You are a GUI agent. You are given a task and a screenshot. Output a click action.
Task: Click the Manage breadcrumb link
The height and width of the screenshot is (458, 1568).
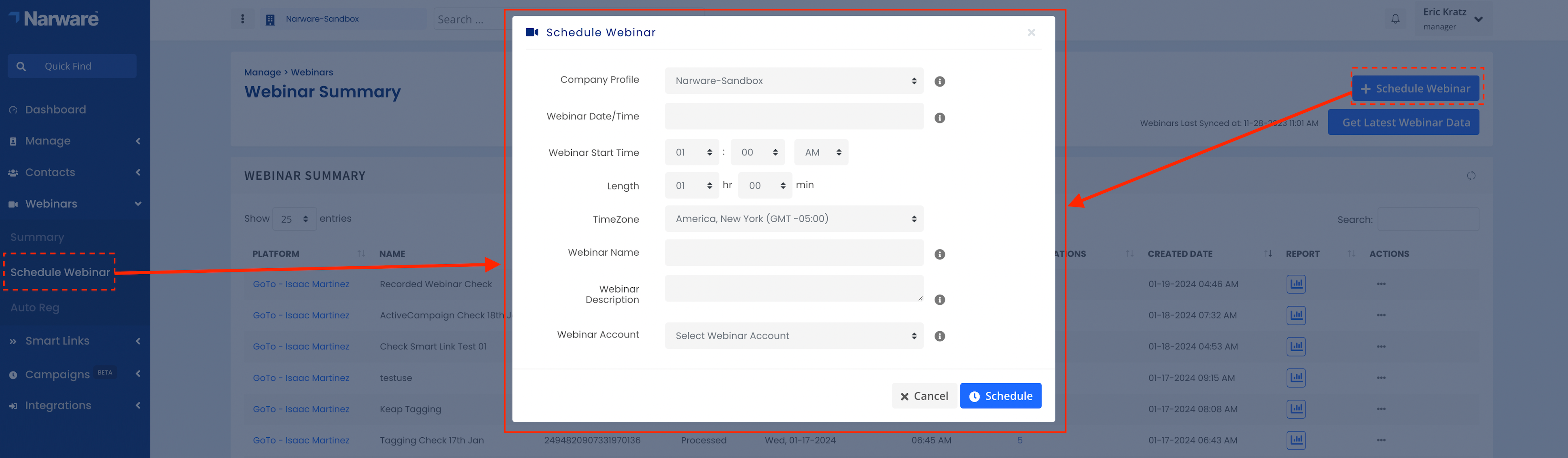[263, 72]
